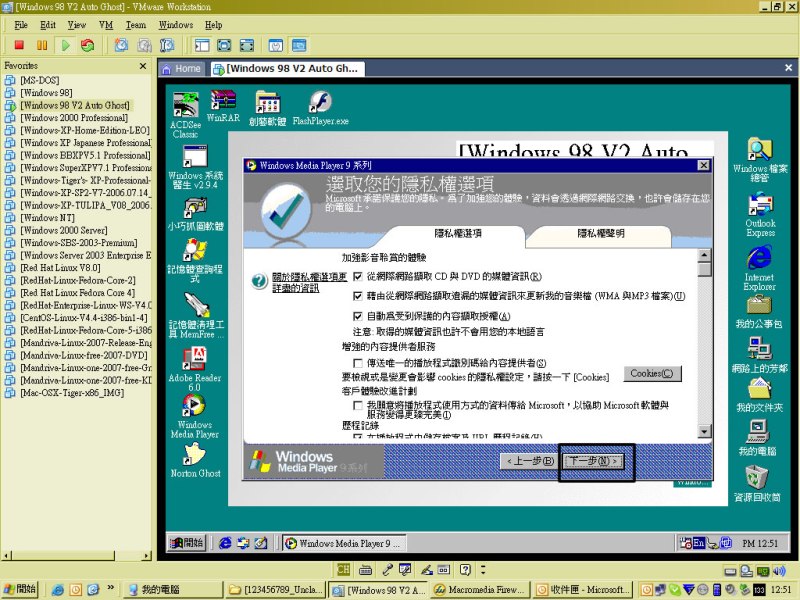Toggle checkbox for updating music files (WMA and MP3)

click(358, 296)
